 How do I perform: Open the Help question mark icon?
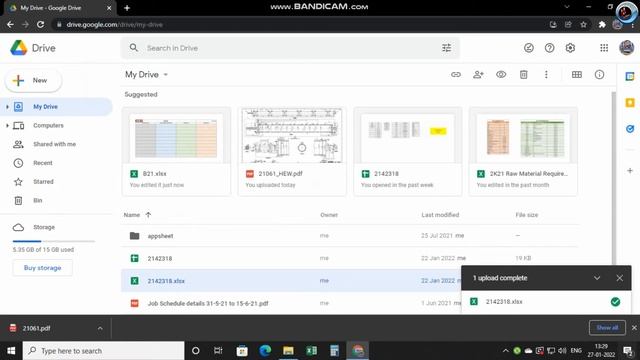[x=549, y=48]
